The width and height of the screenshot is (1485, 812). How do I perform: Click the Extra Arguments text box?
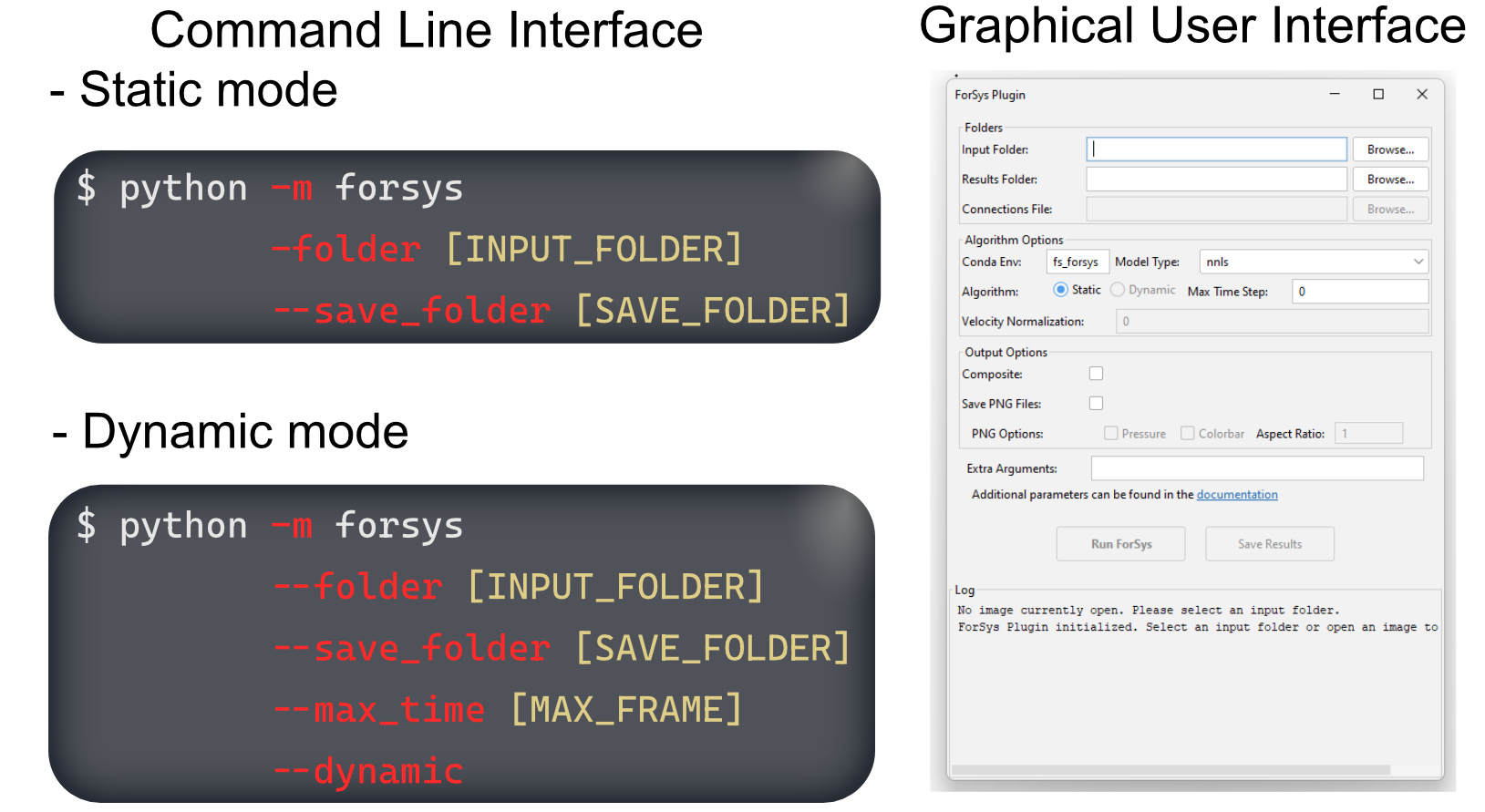coord(1257,468)
